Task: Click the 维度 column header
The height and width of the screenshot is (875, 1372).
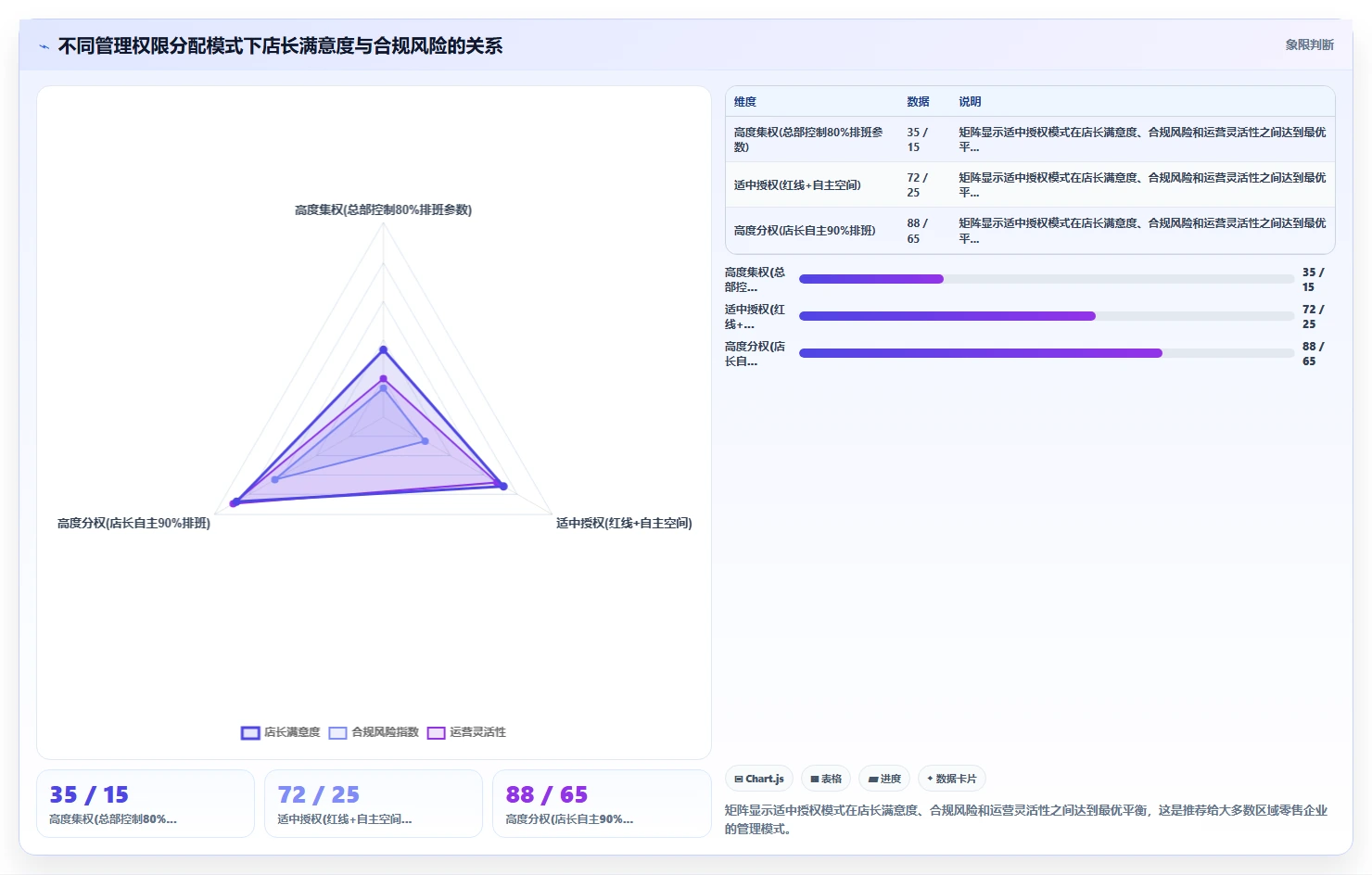Action: (x=745, y=102)
